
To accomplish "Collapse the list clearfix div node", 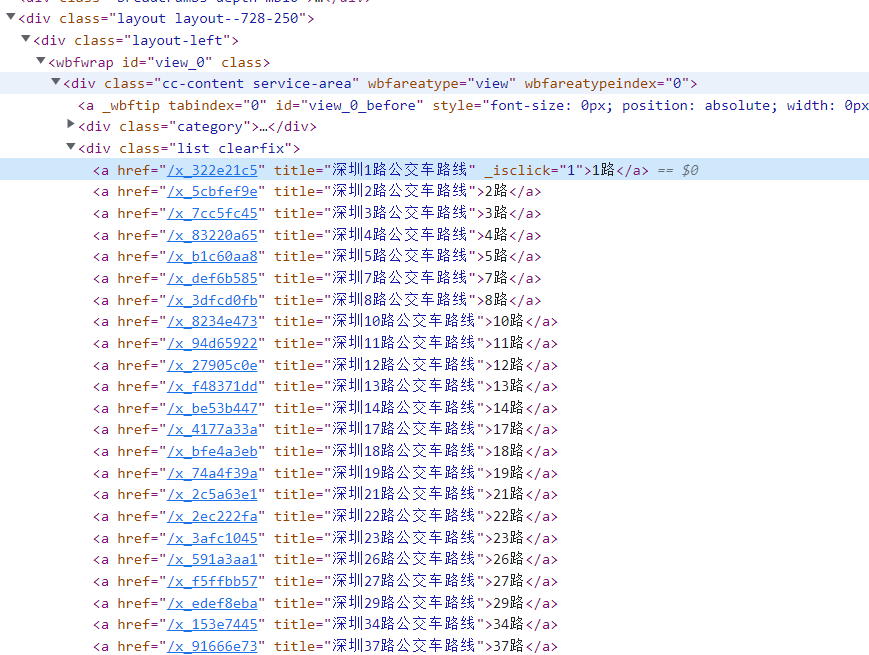I will click(x=70, y=147).
